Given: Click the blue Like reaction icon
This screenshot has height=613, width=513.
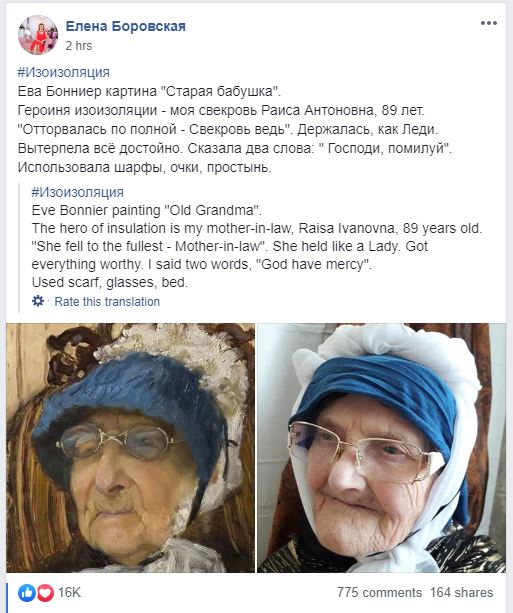Looking at the screenshot, I should (x=27, y=593).
